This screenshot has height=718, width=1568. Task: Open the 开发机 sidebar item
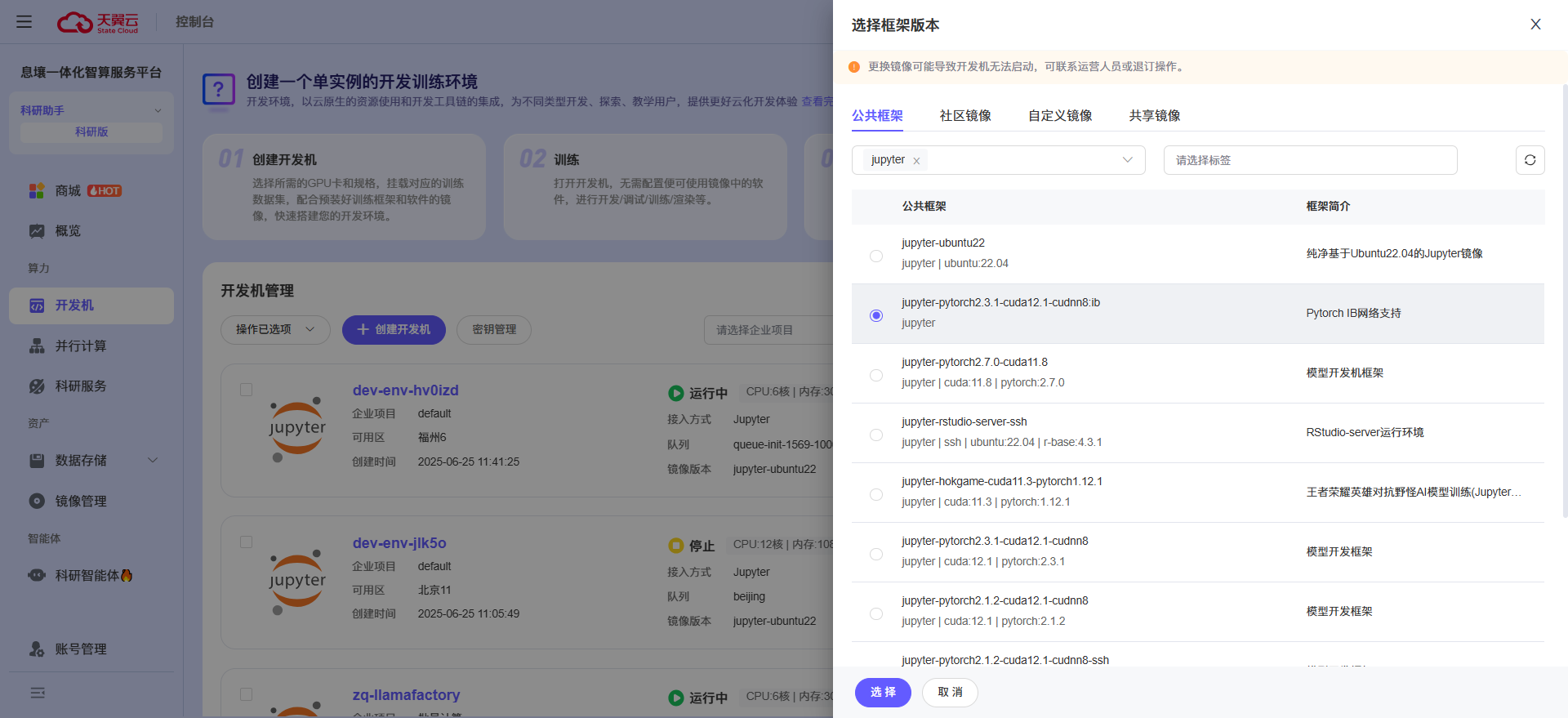pos(91,305)
